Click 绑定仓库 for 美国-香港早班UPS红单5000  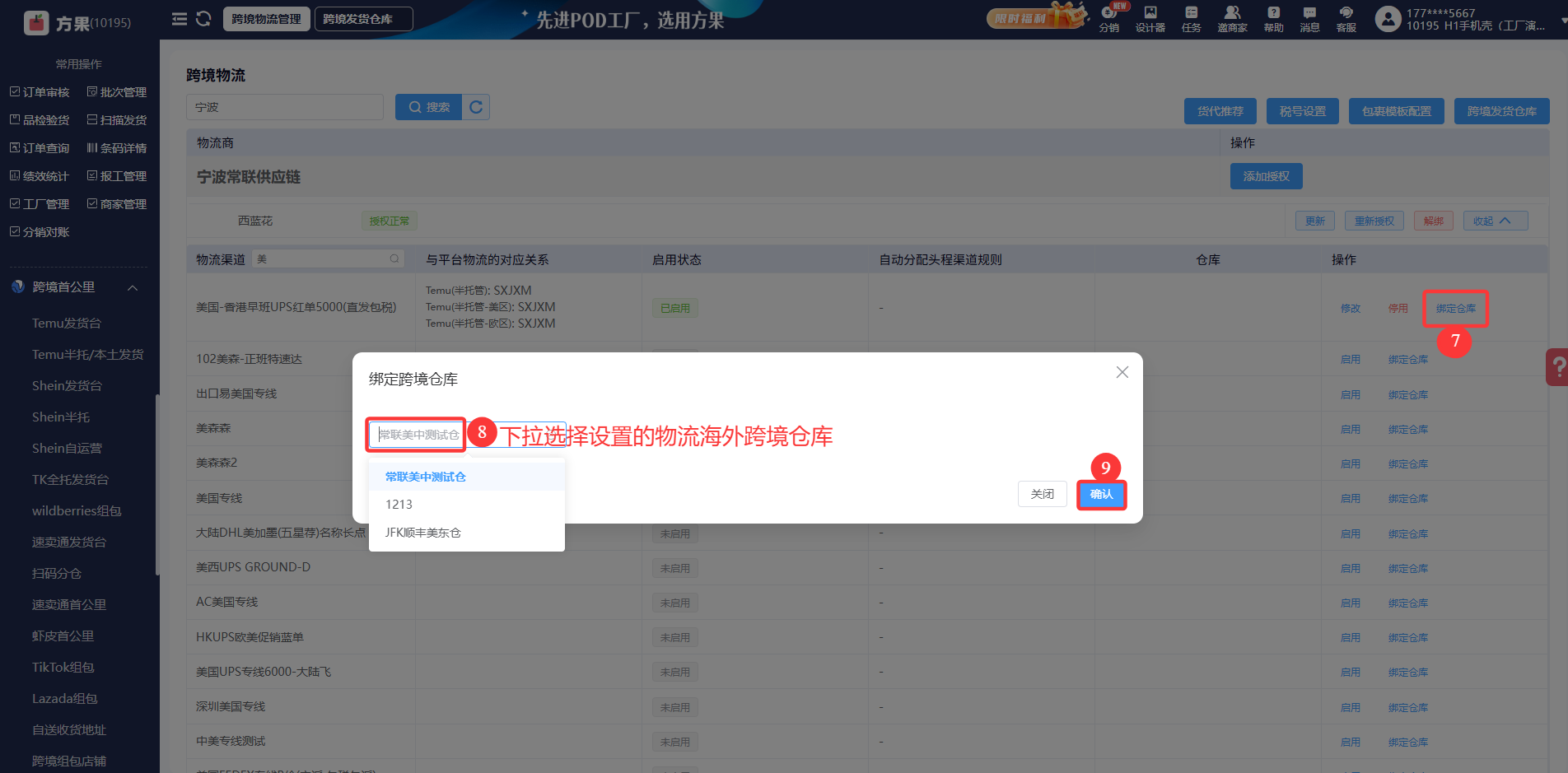tap(1456, 308)
